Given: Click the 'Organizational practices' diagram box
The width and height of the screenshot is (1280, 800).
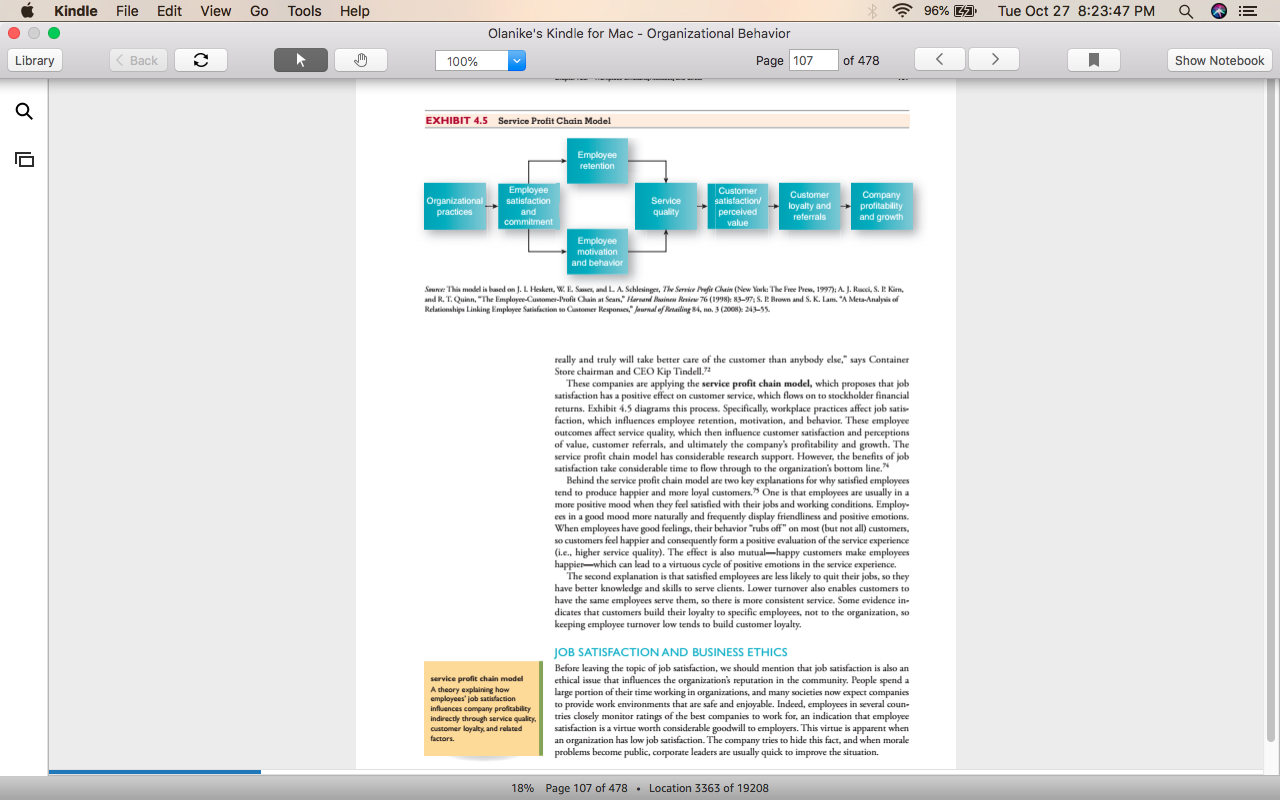Looking at the screenshot, I should pyautogui.click(x=455, y=206).
